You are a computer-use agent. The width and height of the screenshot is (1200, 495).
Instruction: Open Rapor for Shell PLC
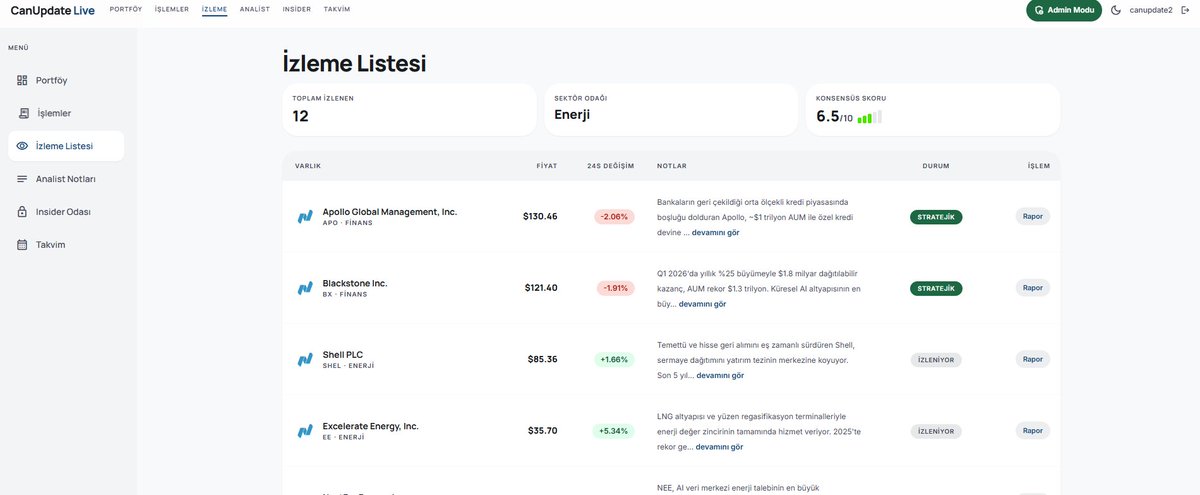point(1033,359)
